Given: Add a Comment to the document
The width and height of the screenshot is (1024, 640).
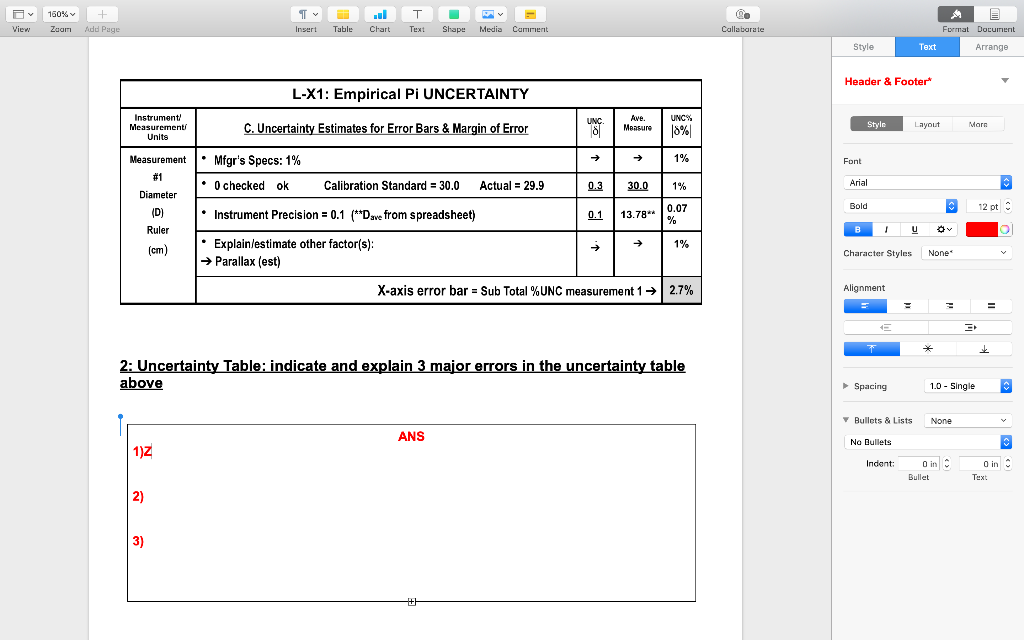Looking at the screenshot, I should (529, 14).
